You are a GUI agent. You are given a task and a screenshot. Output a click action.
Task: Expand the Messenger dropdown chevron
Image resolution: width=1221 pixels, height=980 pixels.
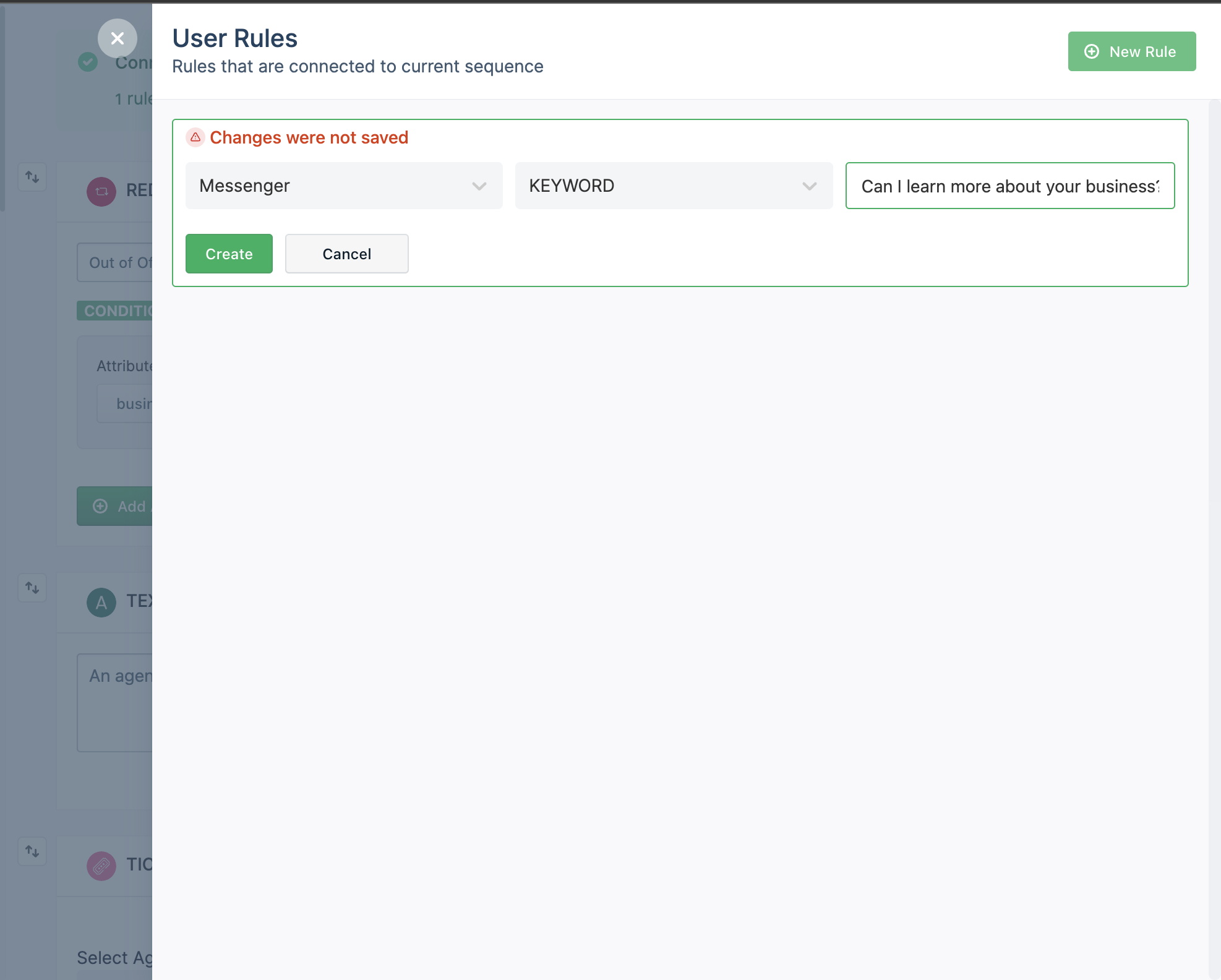pyautogui.click(x=479, y=186)
